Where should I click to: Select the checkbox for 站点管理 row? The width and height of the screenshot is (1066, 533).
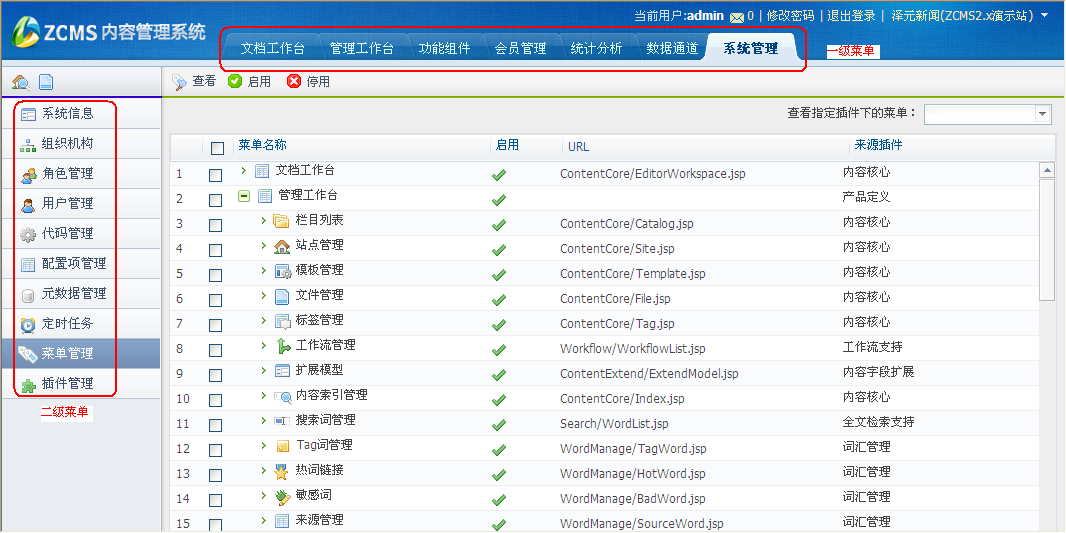coord(215,250)
